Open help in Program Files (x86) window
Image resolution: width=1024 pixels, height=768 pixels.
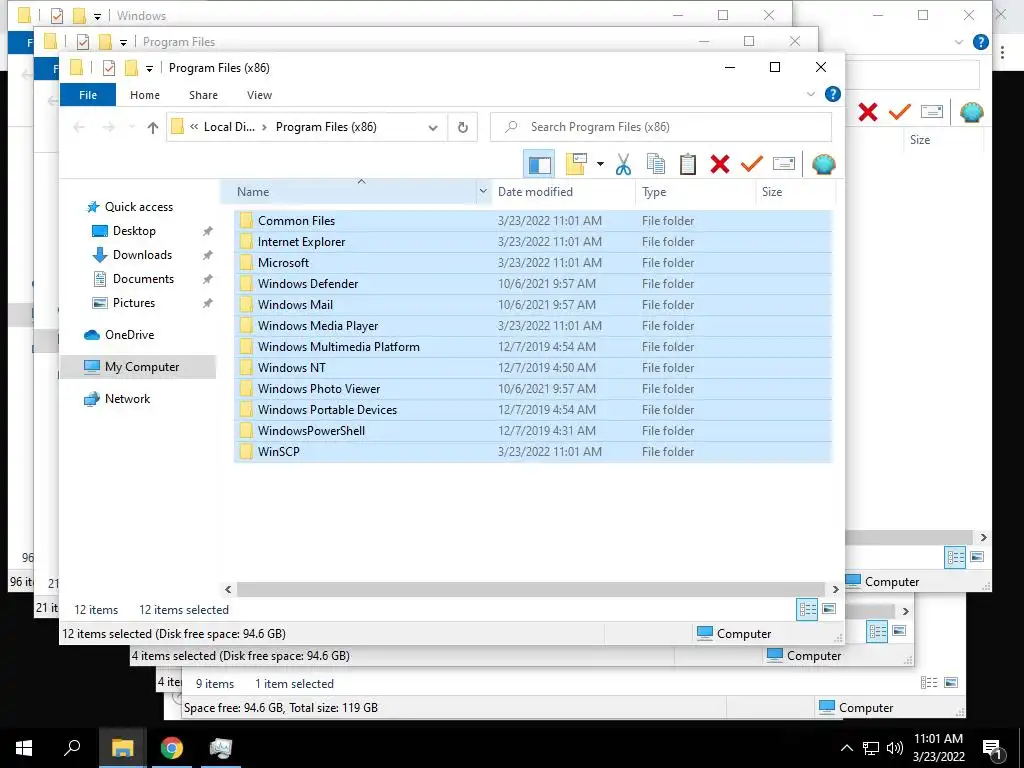click(x=833, y=94)
